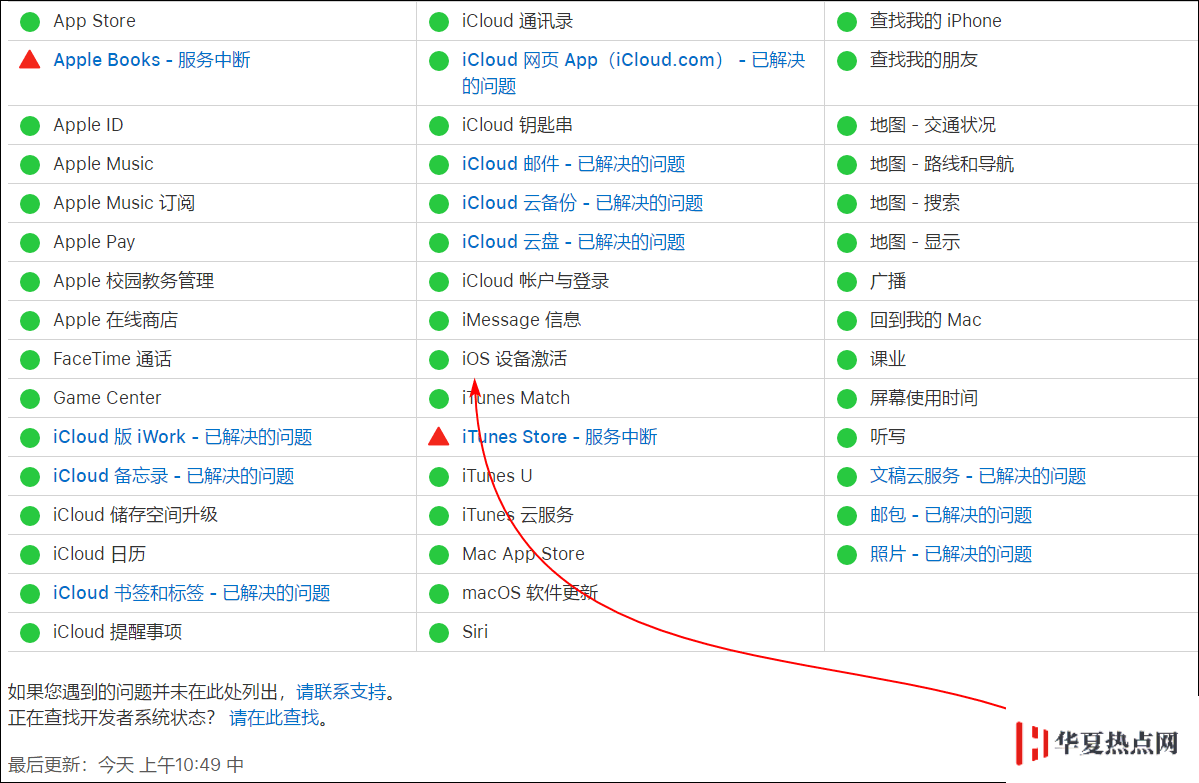1199x783 pixels.
Task: Open 邮包 已解决的问题 link
Action: tap(950, 515)
